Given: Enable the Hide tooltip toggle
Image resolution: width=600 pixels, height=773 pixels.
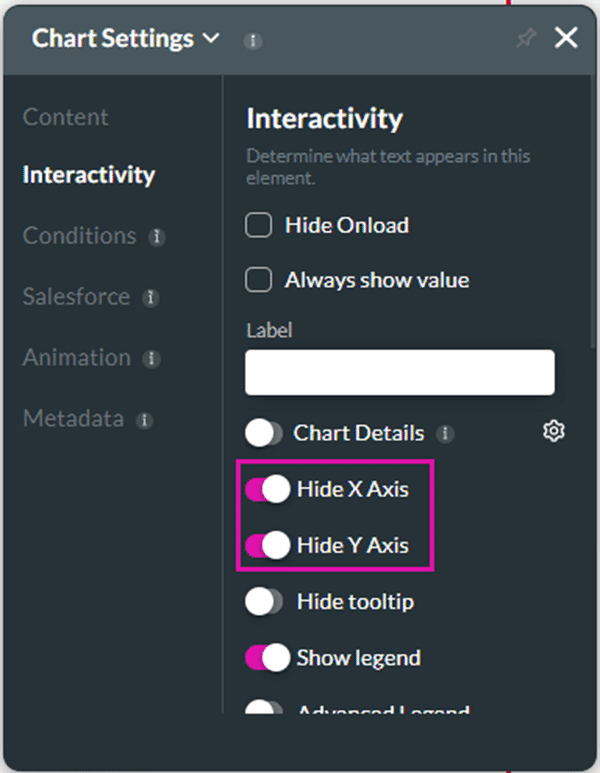Looking at the screenshot, I should click(265, 601).
